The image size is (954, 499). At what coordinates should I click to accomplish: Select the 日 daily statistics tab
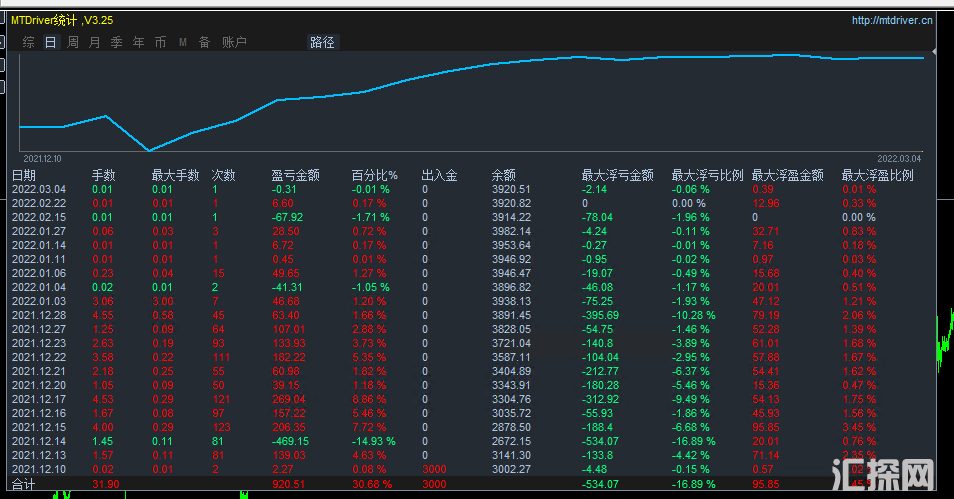(50, 42)
